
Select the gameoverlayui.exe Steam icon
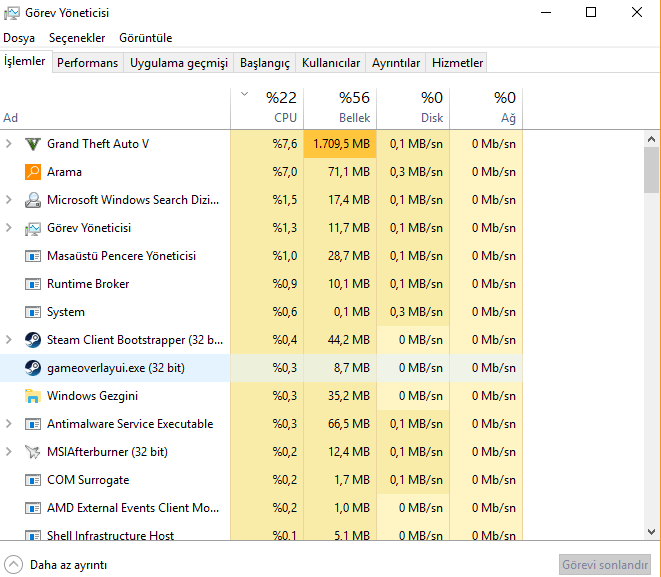point(32,368)
